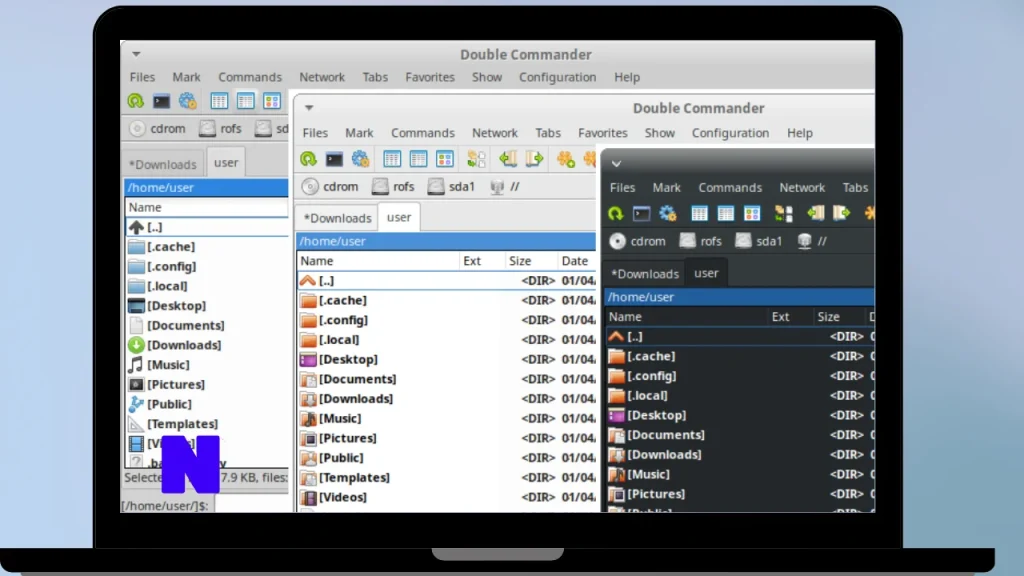Click the left-arrow panel icon in the dark-theme window
Screen dimensions: 1024x576
click(815, 213)
